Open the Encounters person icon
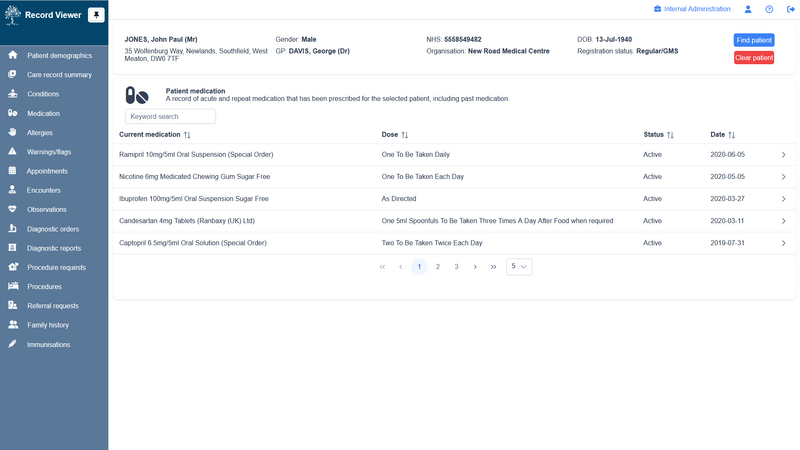The width and height of the screenshot is (800, 450). 13,190
